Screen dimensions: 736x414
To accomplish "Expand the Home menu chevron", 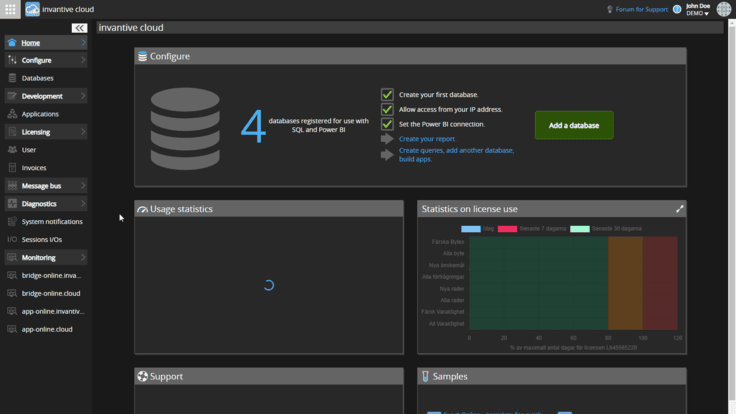I will pos(83,43).
